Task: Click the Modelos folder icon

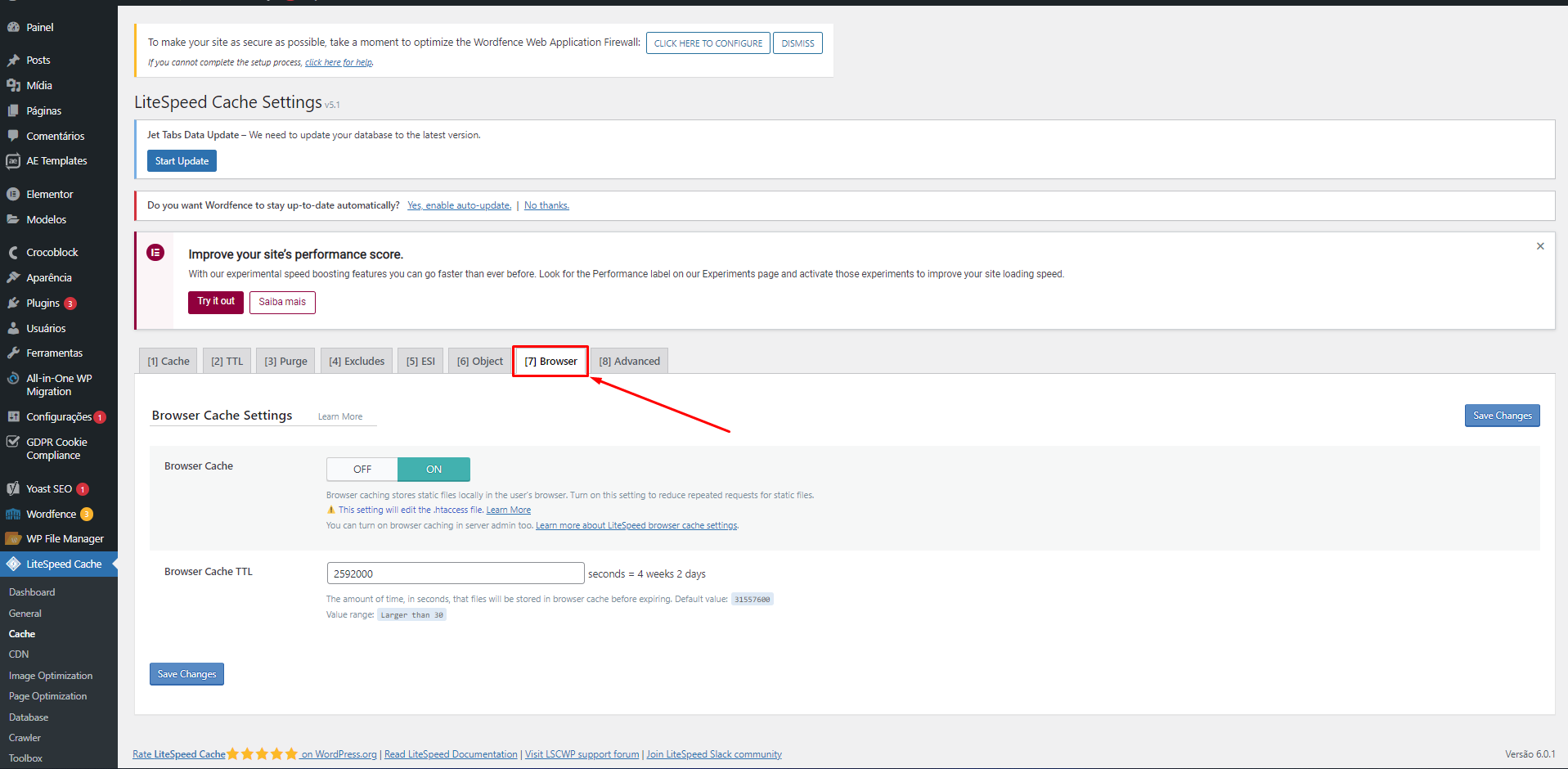Action: coord(13,219)
